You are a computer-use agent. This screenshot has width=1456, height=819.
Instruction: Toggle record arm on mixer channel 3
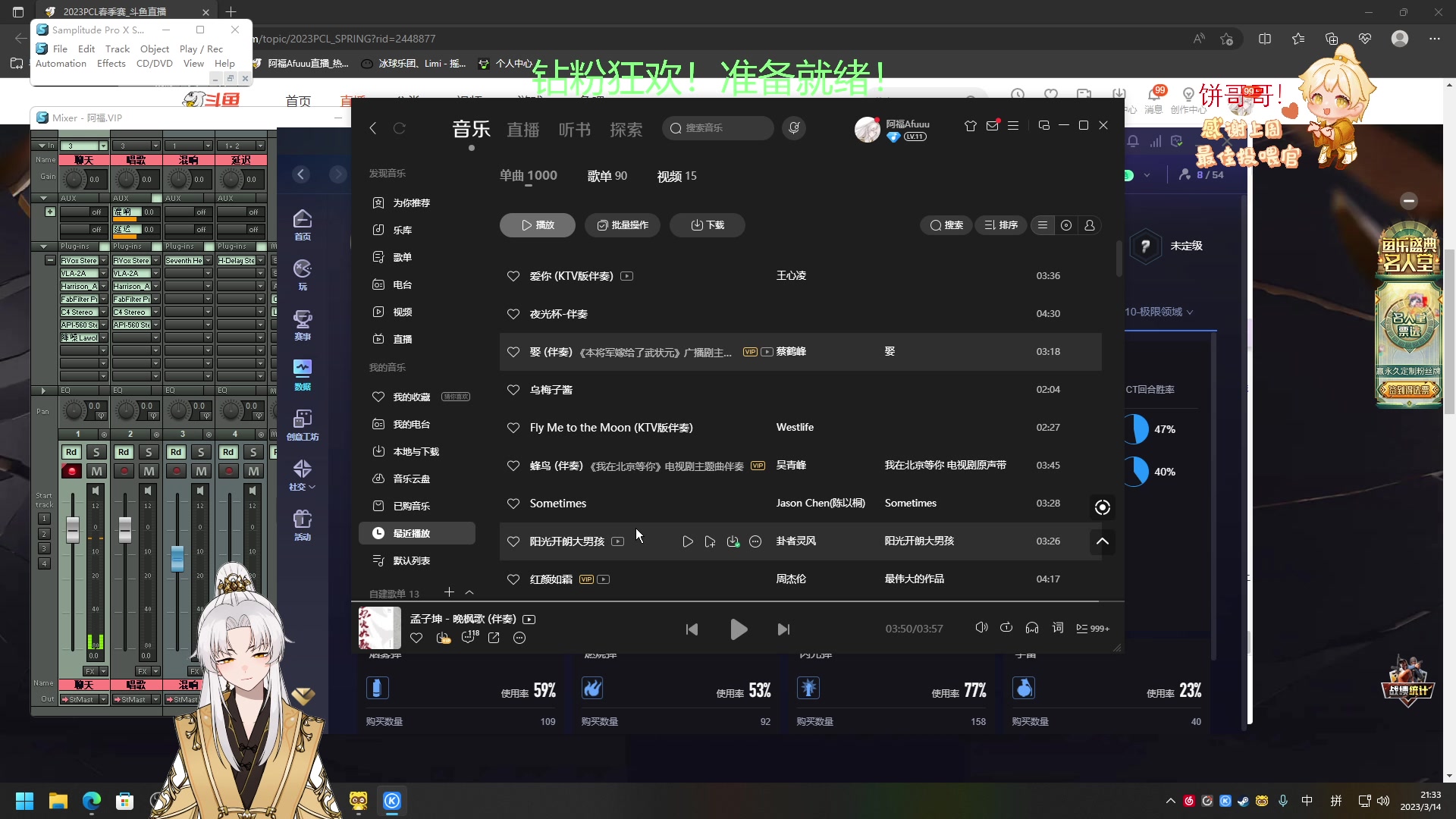point(176,471)
